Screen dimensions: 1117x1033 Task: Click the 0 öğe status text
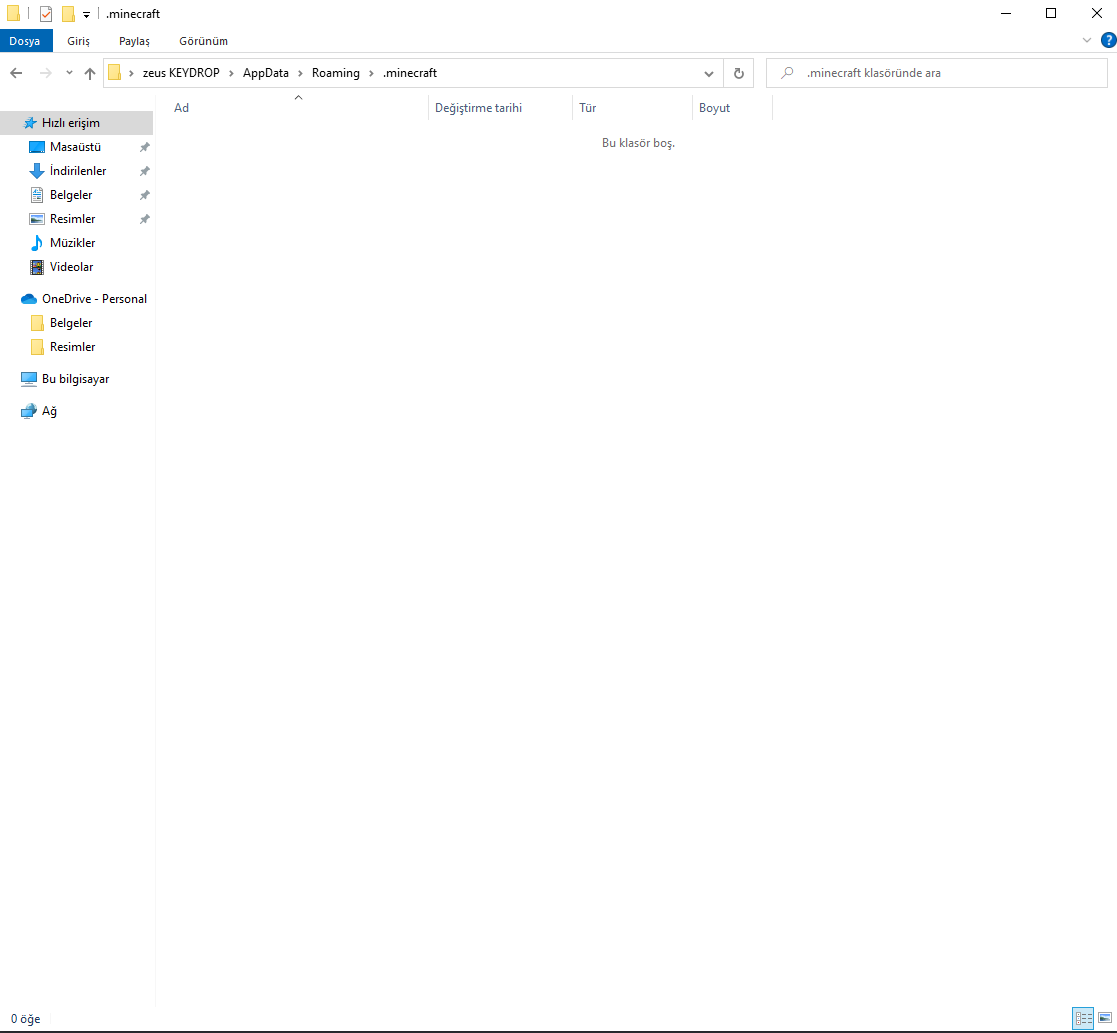[26, 1019]
